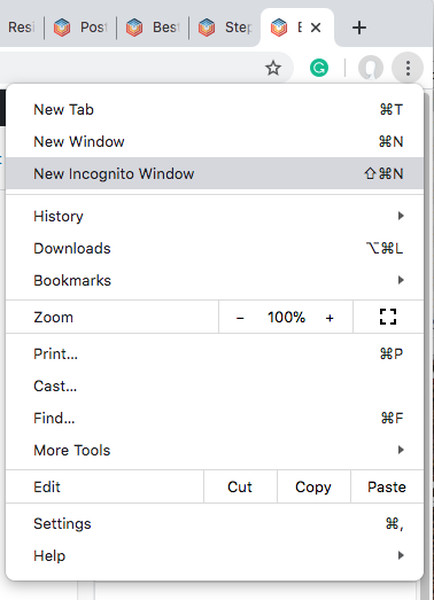Toggle fullscreen mode icon in Zoom row
The height and width of the screenshot is (600, 434).
(x=388, y=317)
